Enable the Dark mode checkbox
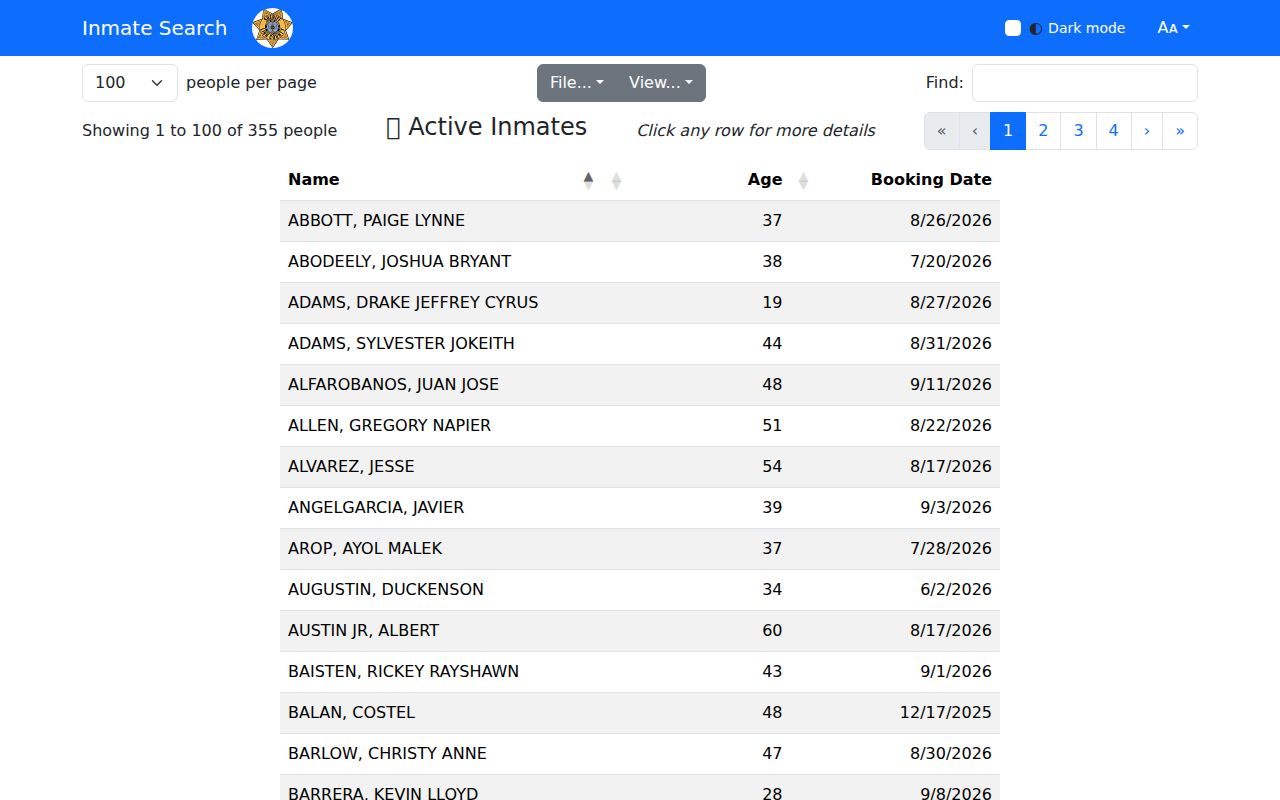The height and width of the screenshot is (800, 1280). coord(1013,28)
